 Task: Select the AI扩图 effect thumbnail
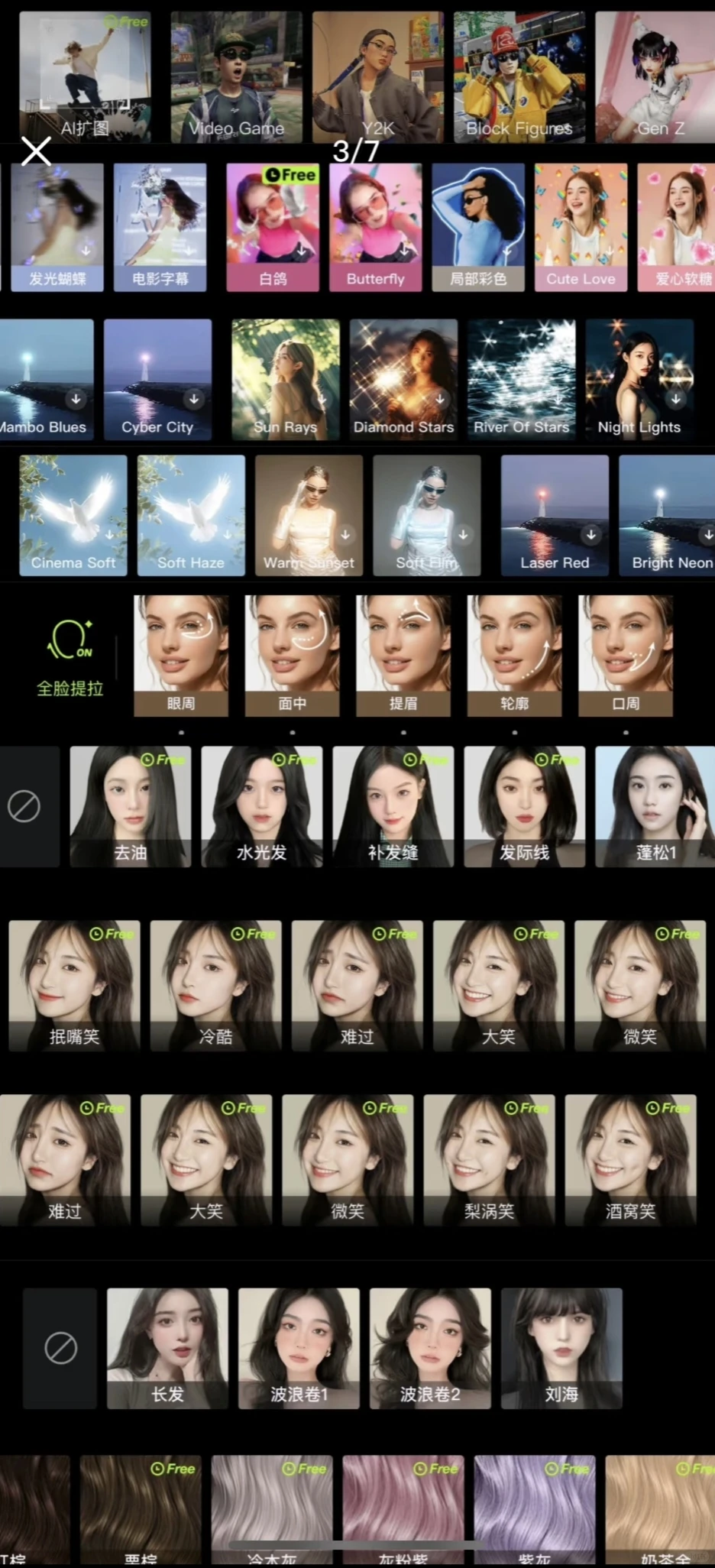[85, 76]
